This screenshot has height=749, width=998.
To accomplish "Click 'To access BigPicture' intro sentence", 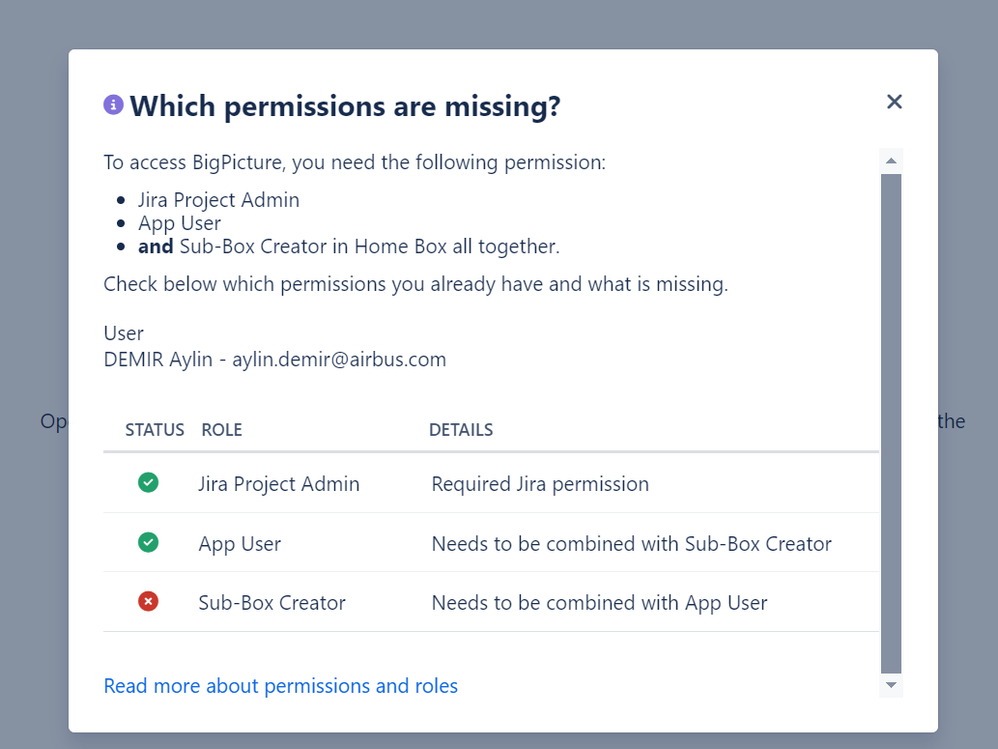I will 355,163.
